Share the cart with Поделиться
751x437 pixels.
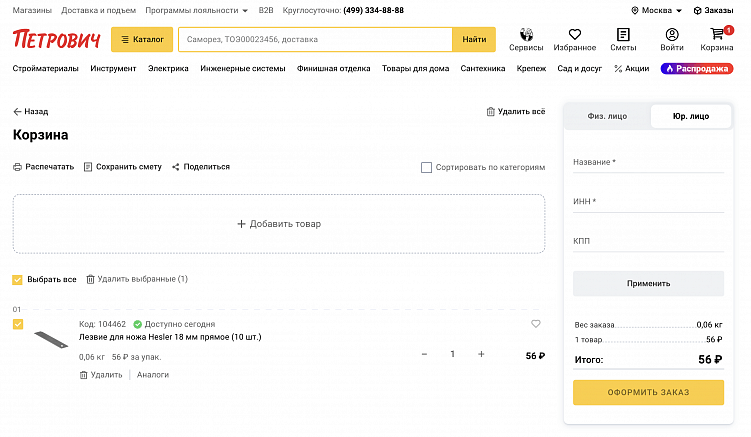click(201, 167)
